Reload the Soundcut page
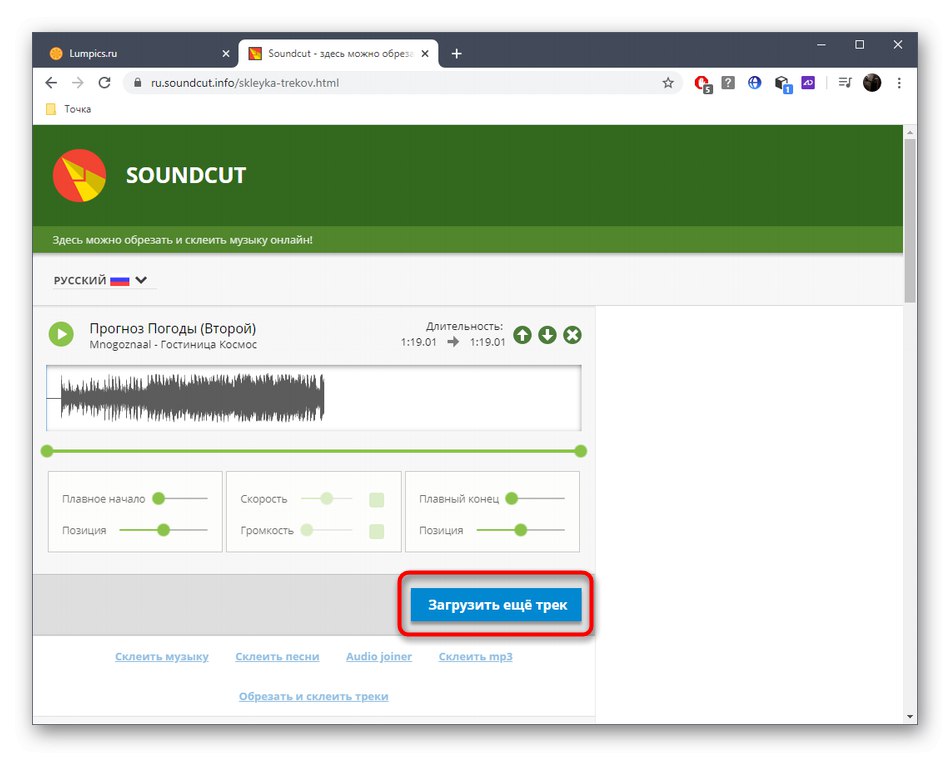This screenshot has width=950, height=757. point(104,82)
